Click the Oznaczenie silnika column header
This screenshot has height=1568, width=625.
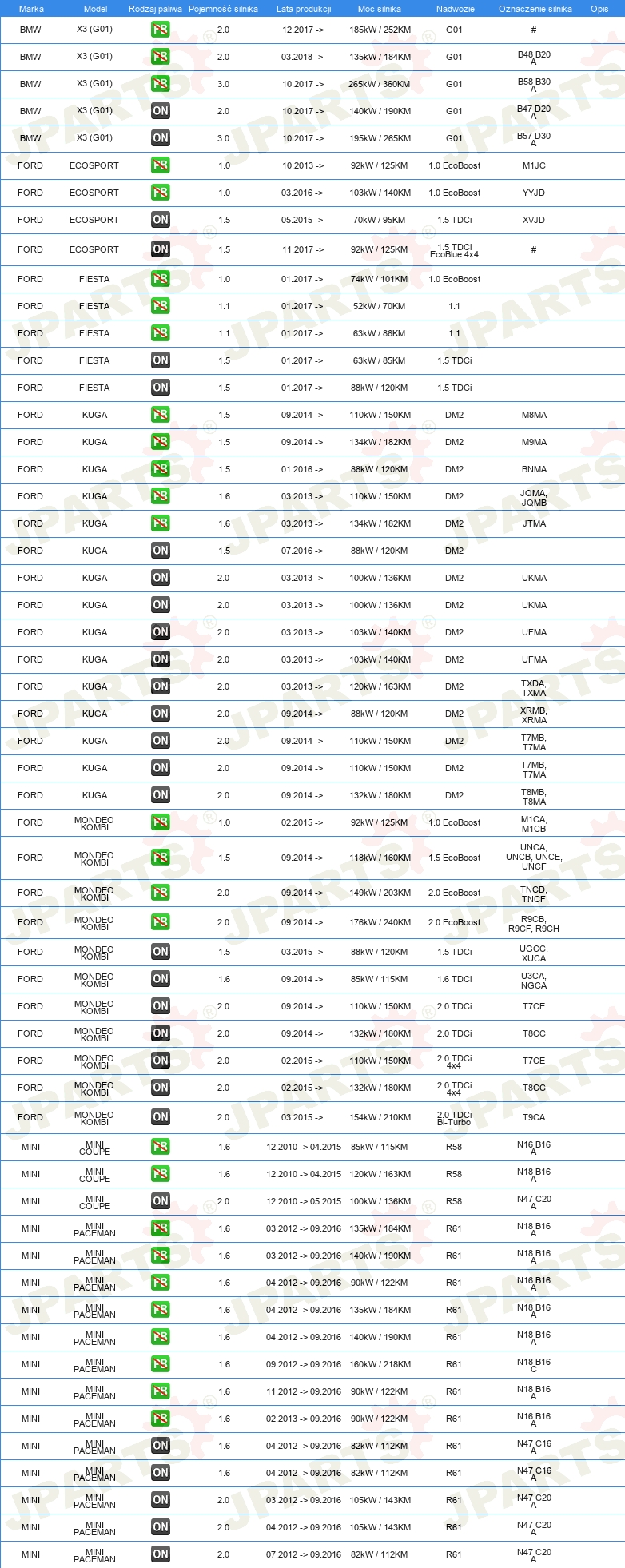click(x=535, y=9)
